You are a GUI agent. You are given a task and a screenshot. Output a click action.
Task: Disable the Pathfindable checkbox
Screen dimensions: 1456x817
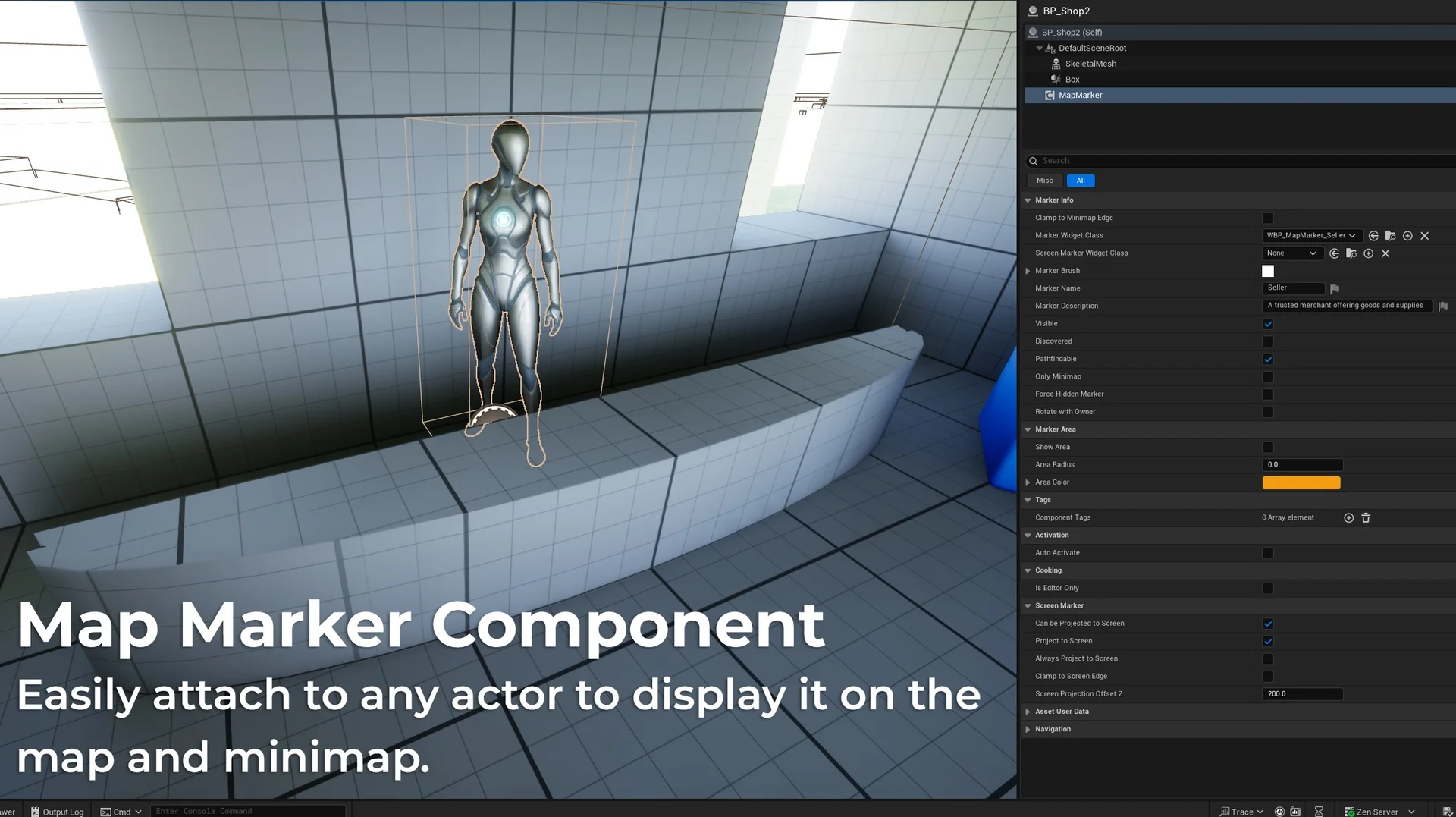[x=1267, y=359]
